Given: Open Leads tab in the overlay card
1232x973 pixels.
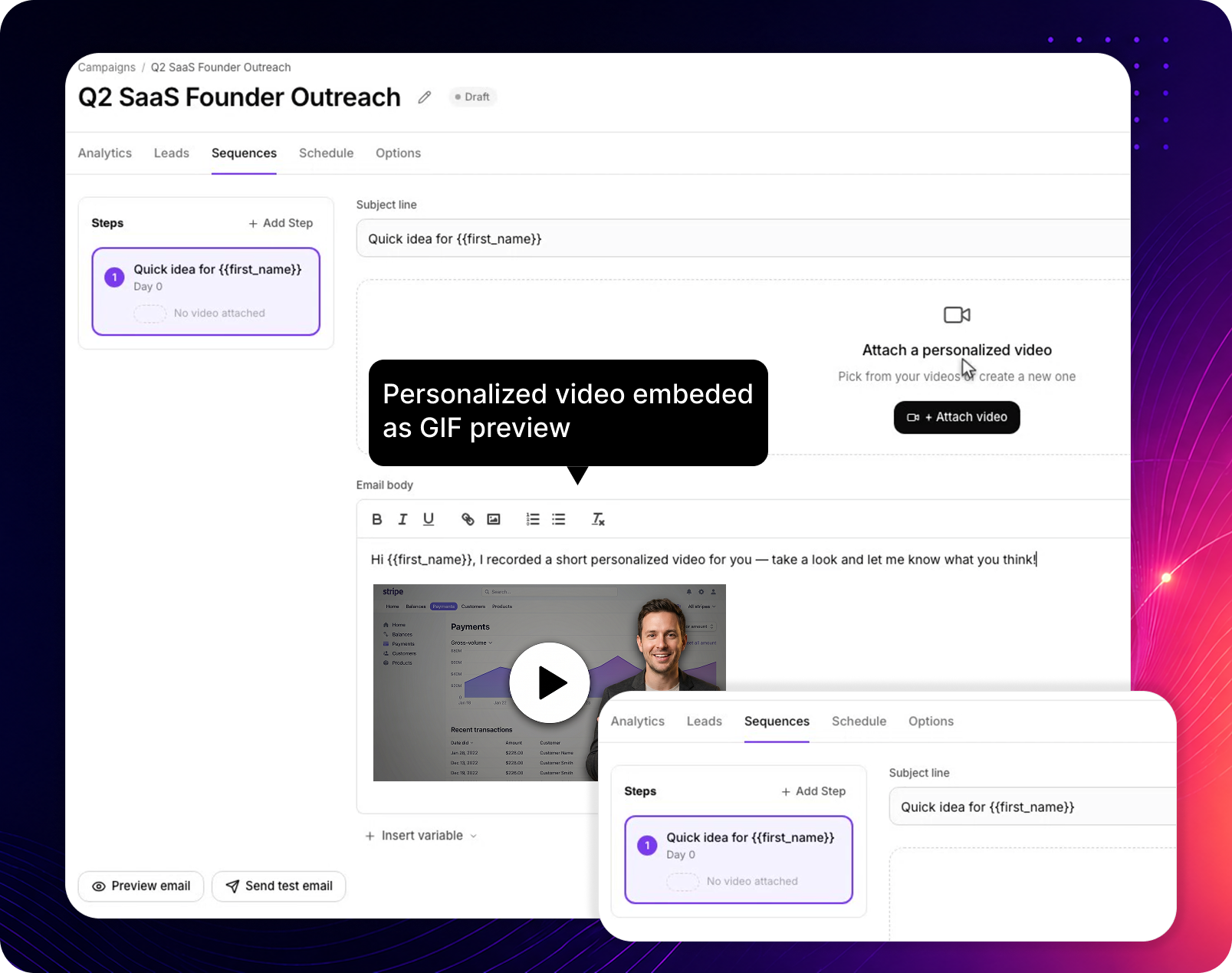Looking at the screenshot, I should click(x=705, y=722).
